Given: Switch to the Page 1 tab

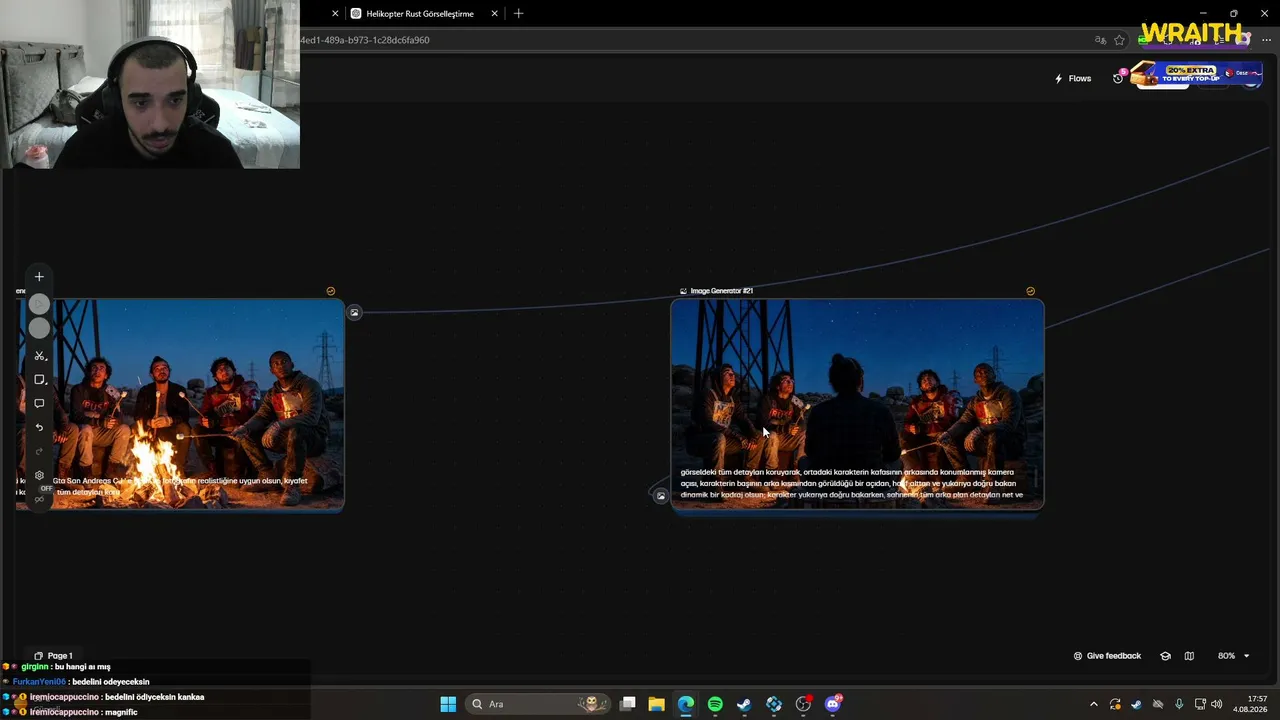Looking at the screenshot, I should tap(53, 656).
